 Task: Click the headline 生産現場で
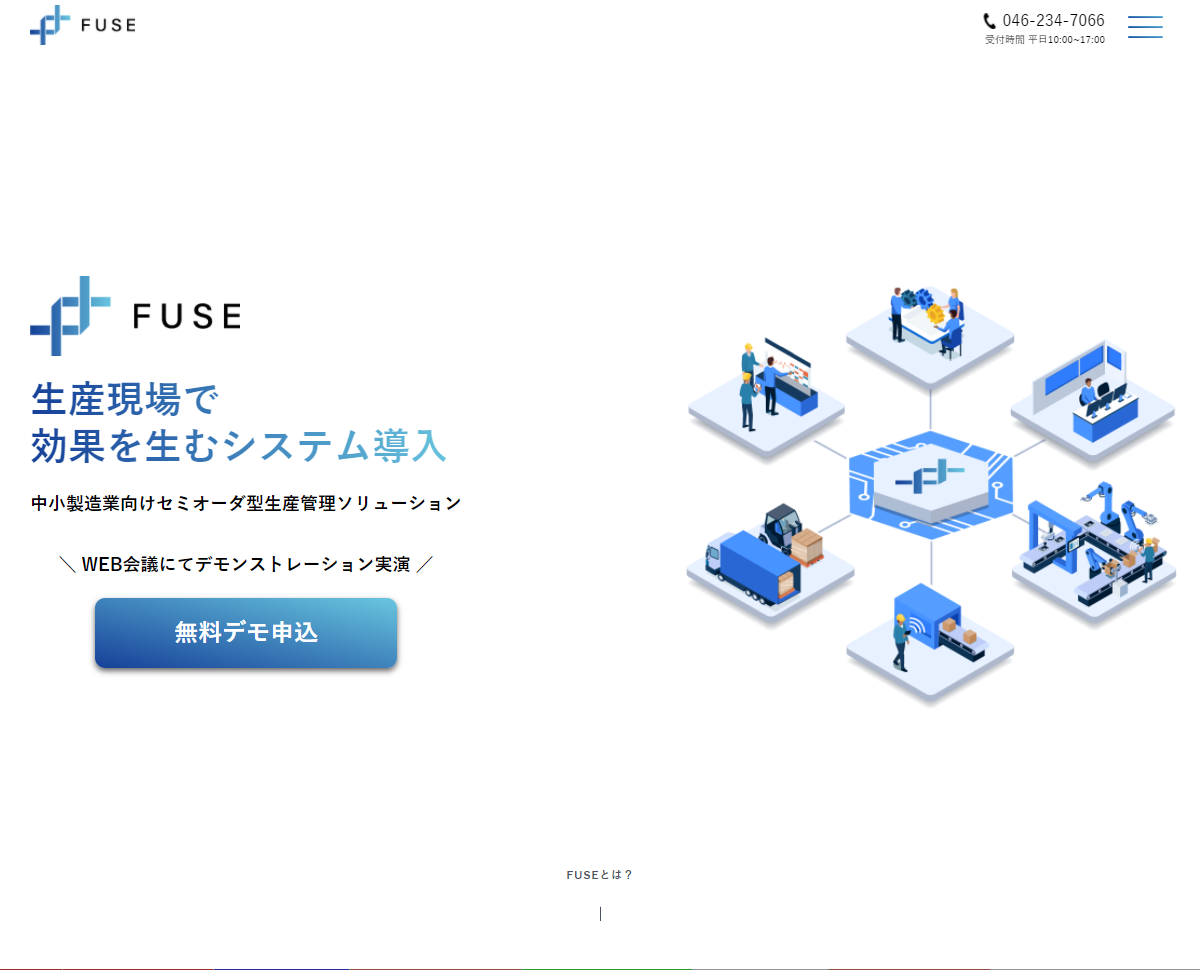click(124, 399)
